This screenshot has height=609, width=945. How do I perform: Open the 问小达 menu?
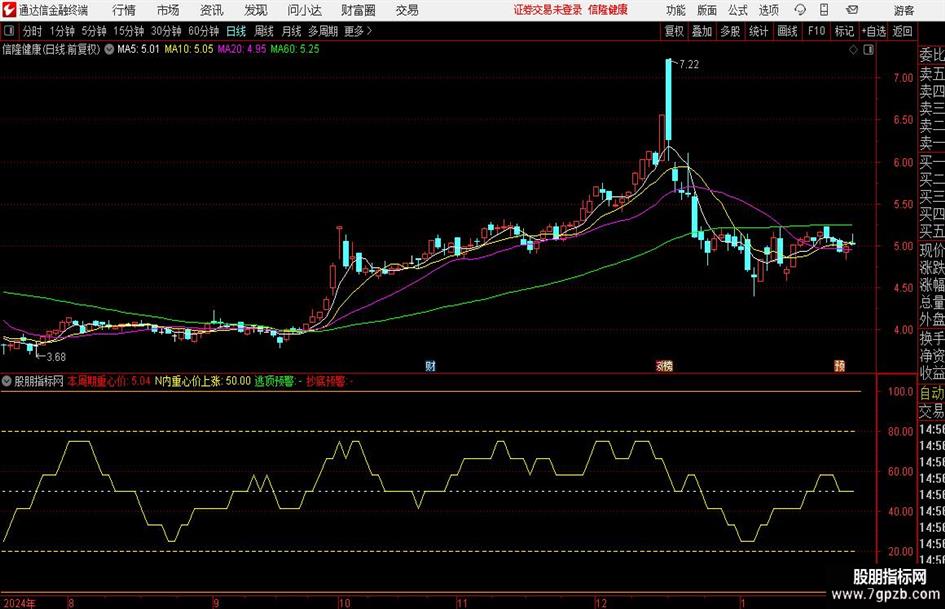click(304, 10)
